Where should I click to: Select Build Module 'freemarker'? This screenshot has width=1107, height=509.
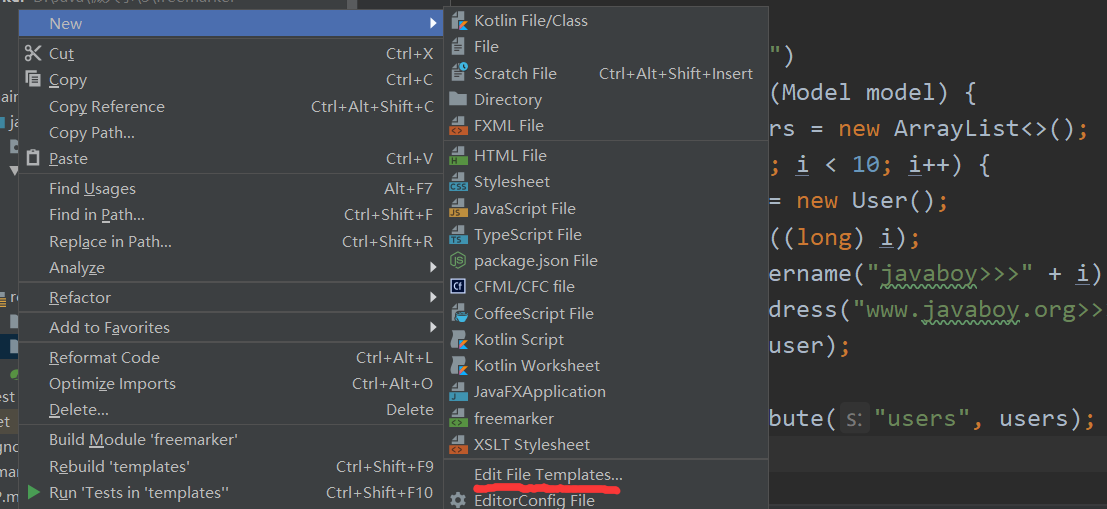[231, 440]
